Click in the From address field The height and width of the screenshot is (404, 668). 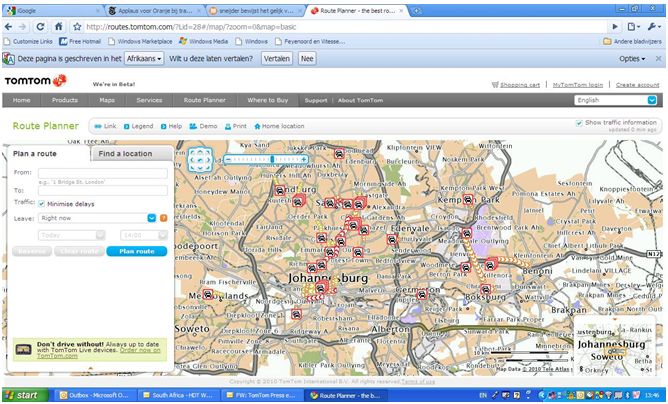pyautogui.click(x=103, y=173)
